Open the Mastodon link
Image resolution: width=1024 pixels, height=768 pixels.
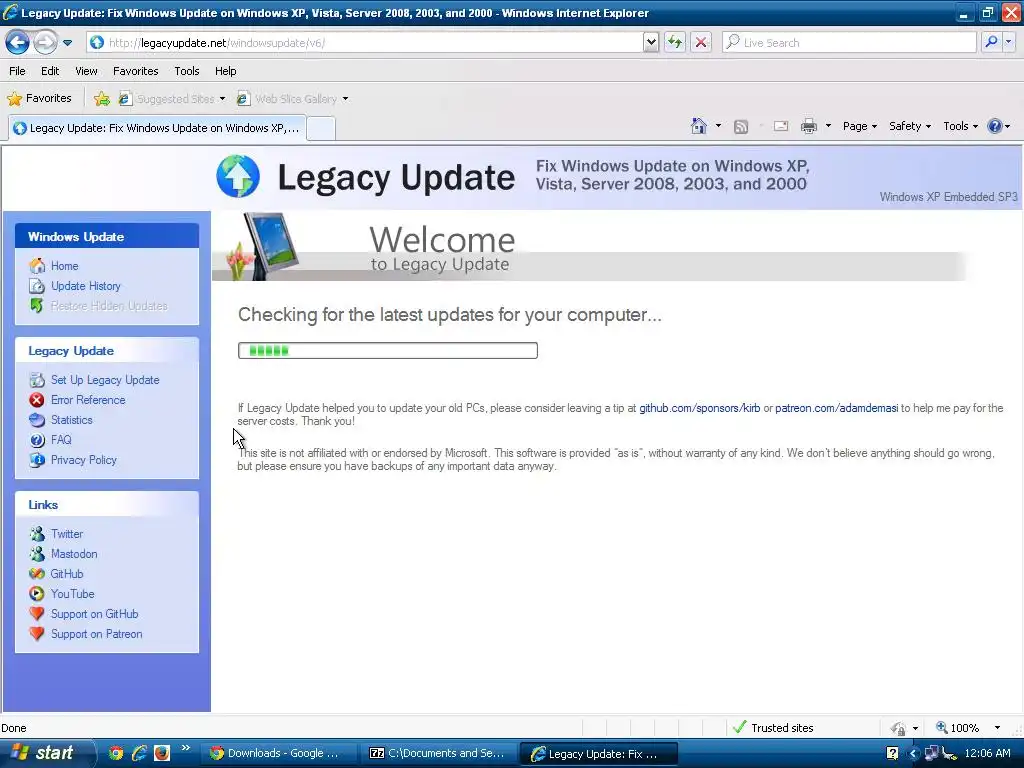(x=74, y=554)
